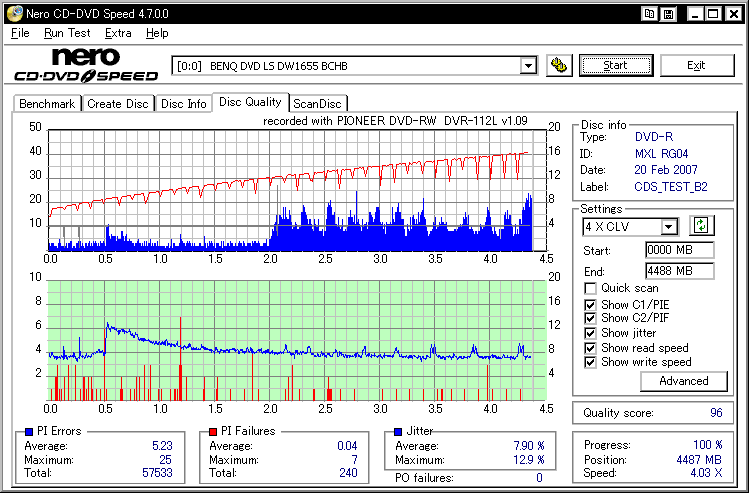Click the date 20 Feb 2007

coord(666,170)
